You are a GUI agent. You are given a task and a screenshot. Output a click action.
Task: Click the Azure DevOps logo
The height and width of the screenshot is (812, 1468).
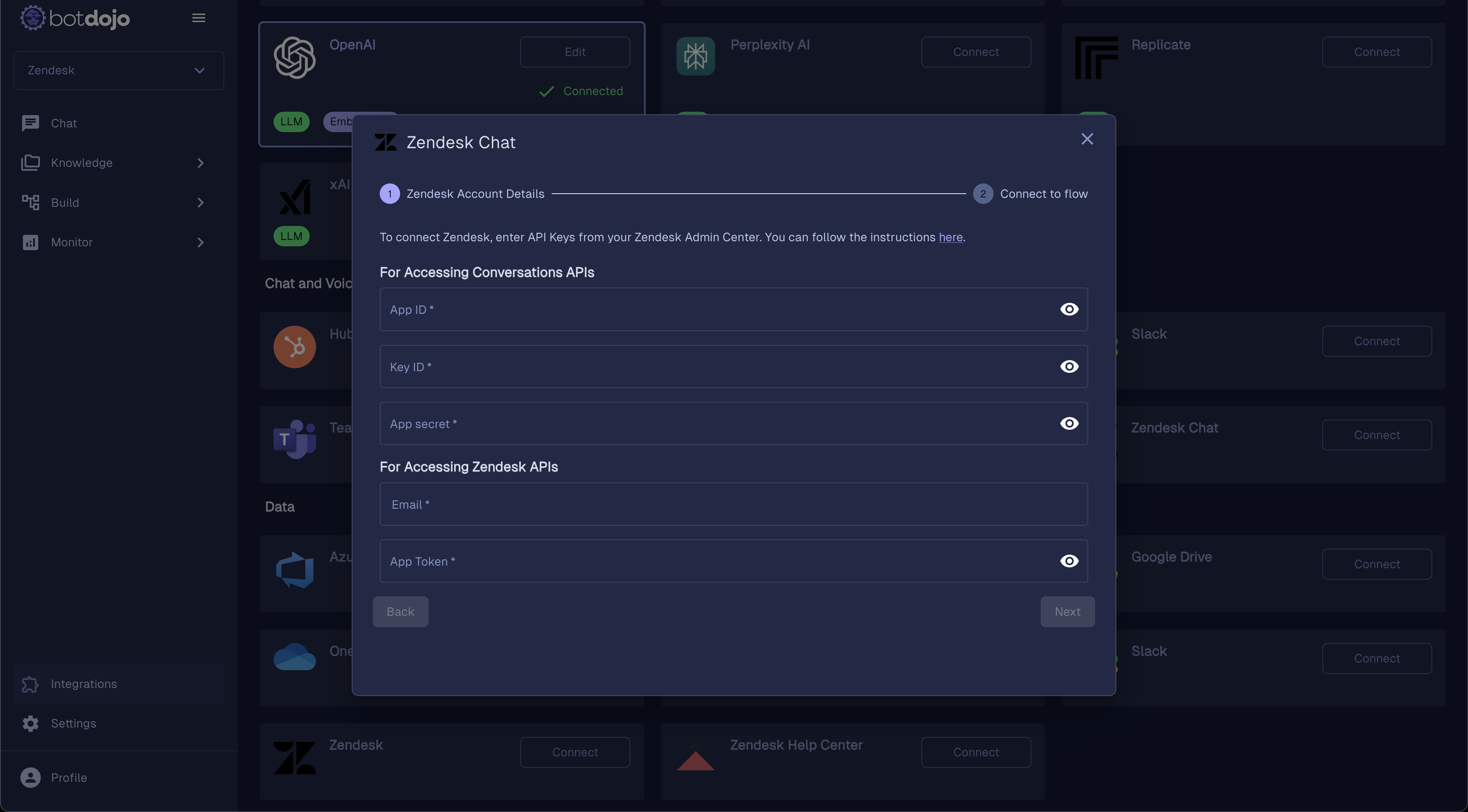295,570
